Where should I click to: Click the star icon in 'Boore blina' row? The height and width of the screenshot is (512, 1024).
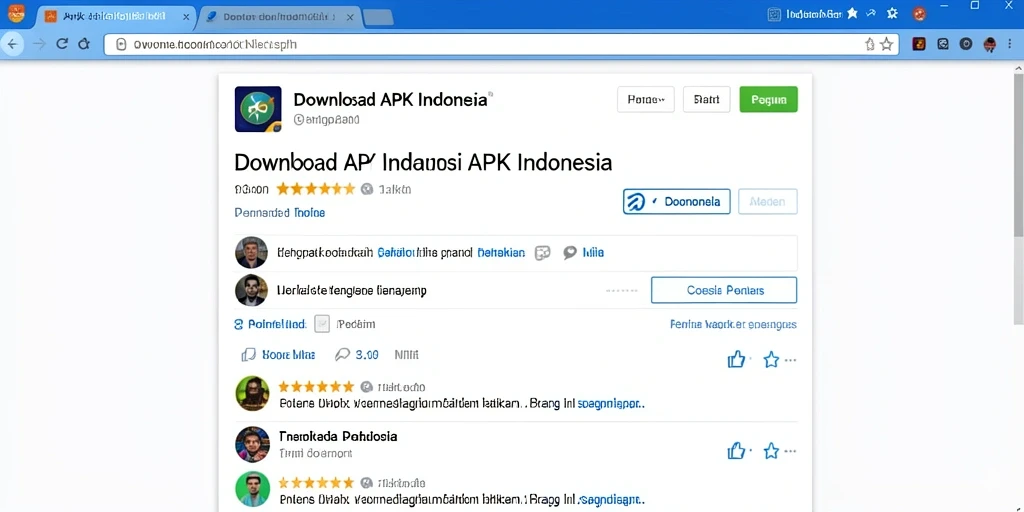771,359
